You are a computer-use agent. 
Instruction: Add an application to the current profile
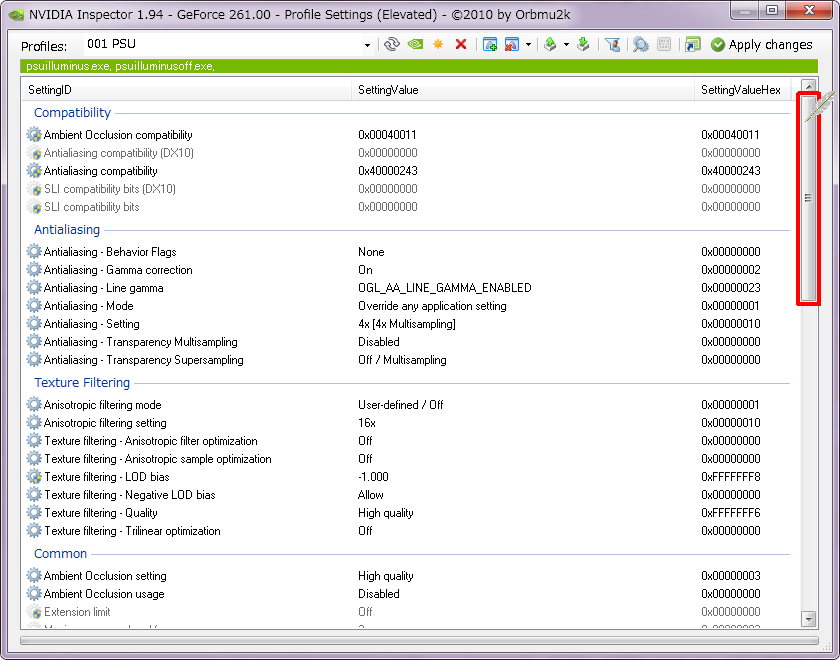coord(490,44)
